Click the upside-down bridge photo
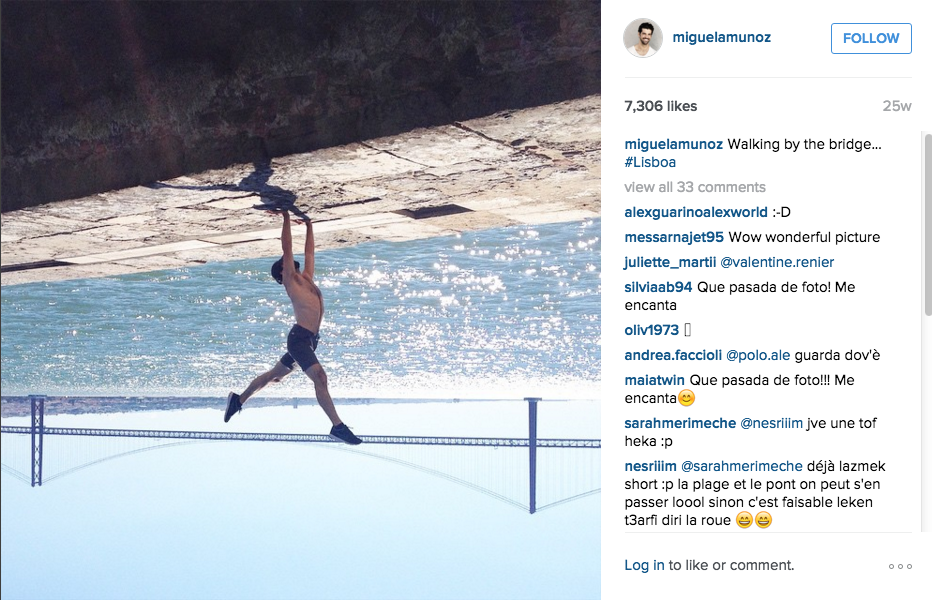 [x=301, y=300]
